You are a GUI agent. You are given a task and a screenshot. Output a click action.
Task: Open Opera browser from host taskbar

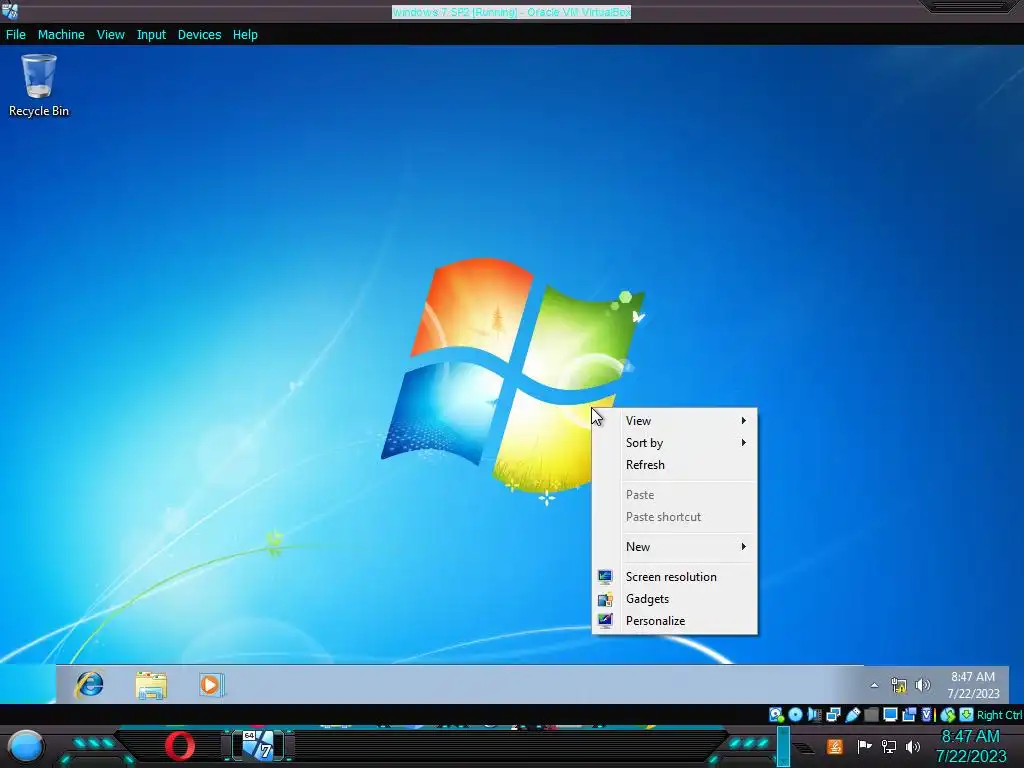click(x=180, y=746)
